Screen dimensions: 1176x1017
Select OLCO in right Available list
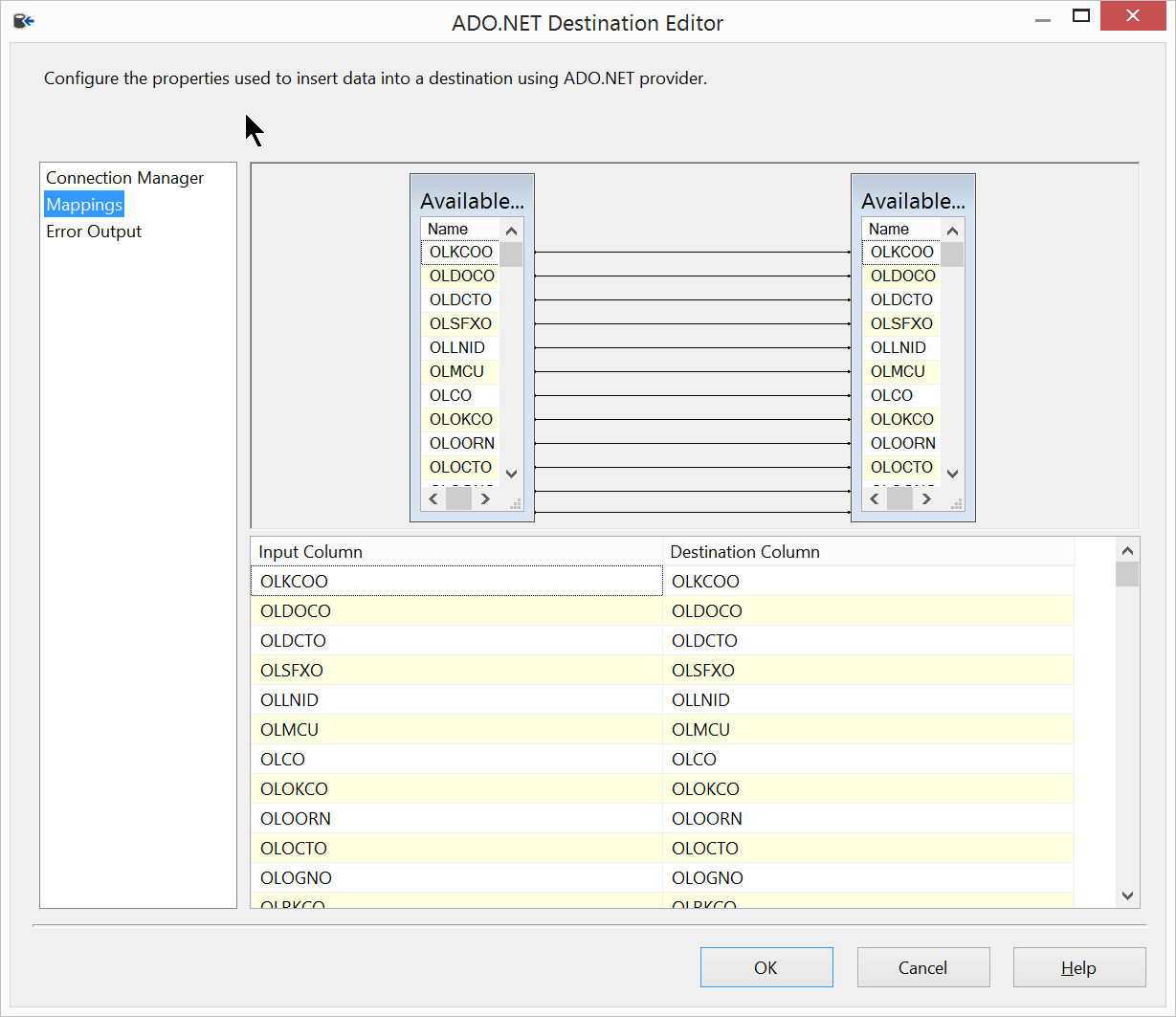pos(901,396)
